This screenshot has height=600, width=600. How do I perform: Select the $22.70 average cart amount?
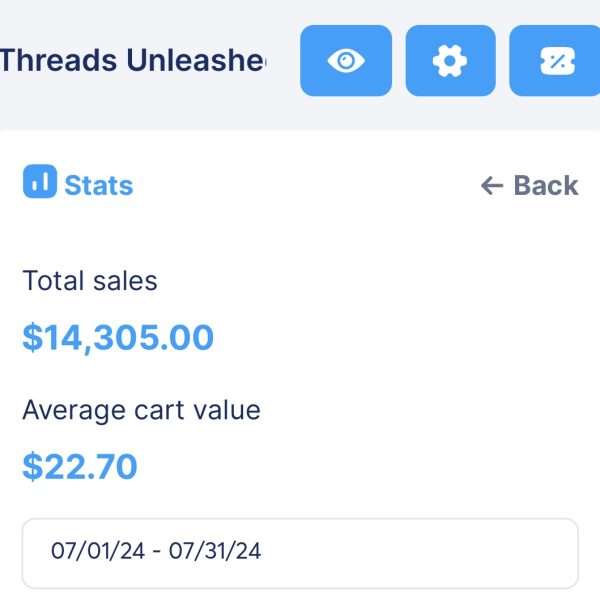[x=80, y=467]
